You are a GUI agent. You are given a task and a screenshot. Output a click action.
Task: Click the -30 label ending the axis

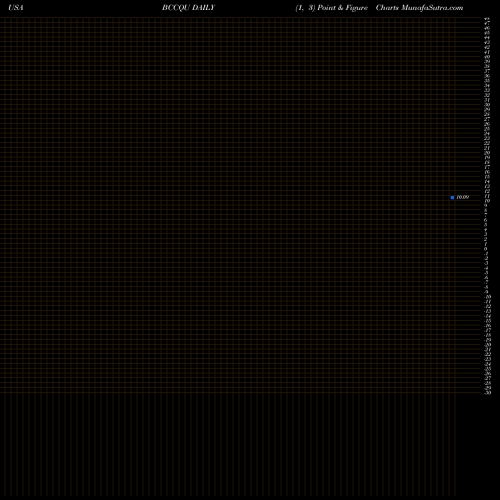tap(488, 392)
